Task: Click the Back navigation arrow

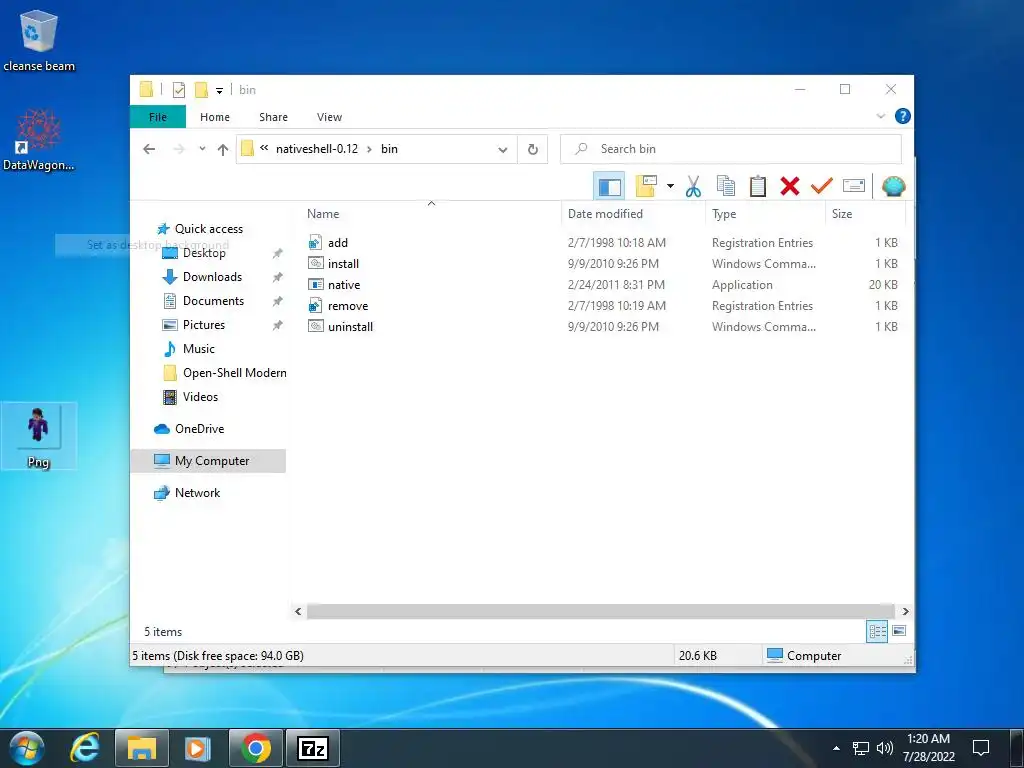Action: [149, 149]
